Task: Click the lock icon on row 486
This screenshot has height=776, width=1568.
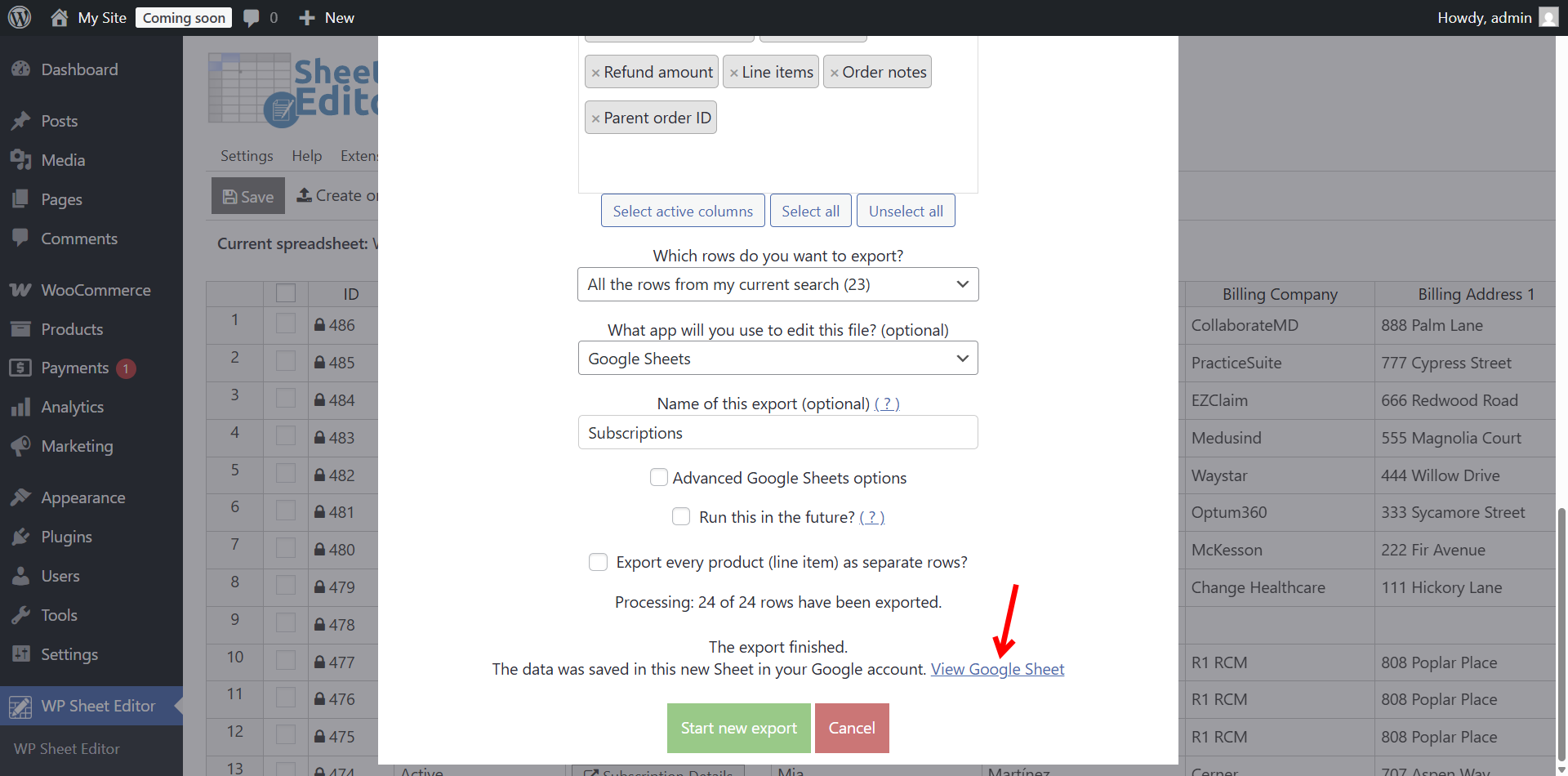Action: pos(320,324)
